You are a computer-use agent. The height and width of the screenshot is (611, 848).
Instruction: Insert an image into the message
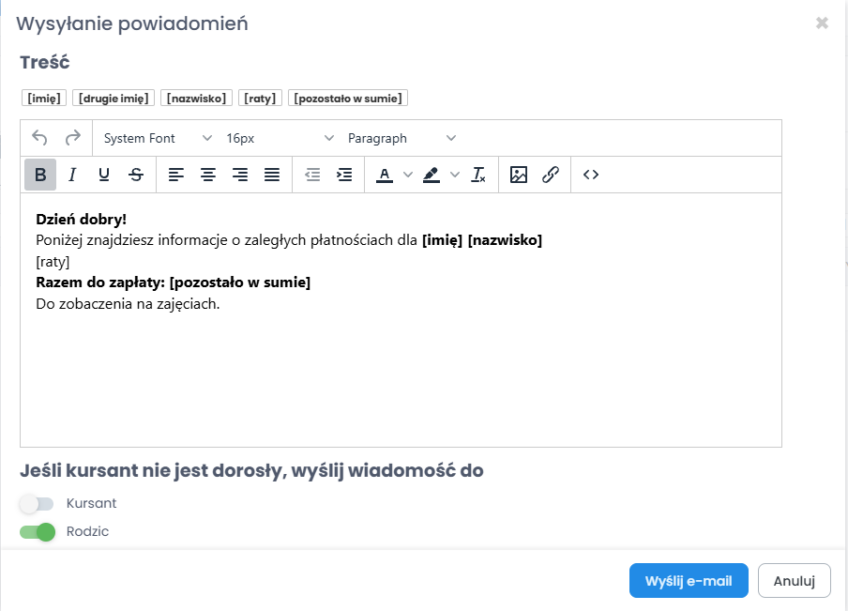click(518, 175)
